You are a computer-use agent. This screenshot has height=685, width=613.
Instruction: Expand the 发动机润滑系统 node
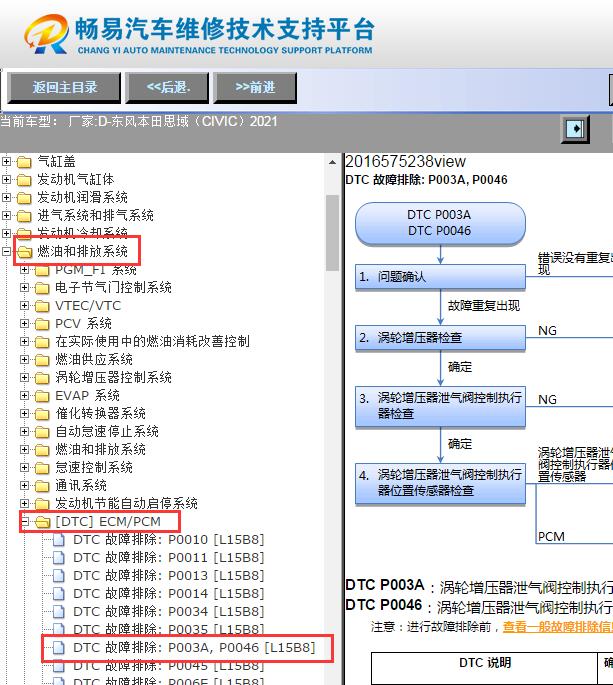7,197
